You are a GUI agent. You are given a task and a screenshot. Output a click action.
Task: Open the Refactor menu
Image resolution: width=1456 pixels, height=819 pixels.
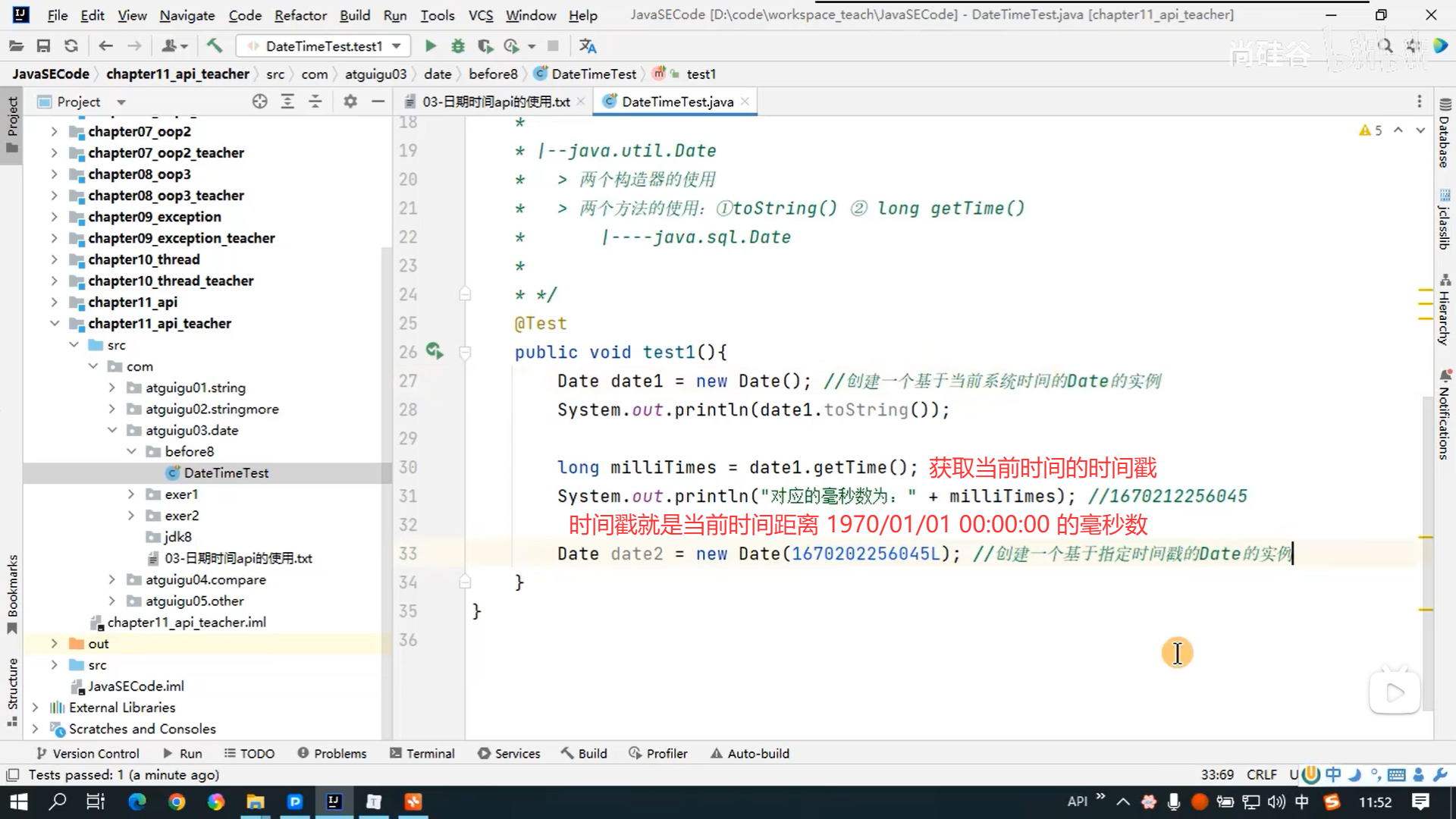click(300, 15)
